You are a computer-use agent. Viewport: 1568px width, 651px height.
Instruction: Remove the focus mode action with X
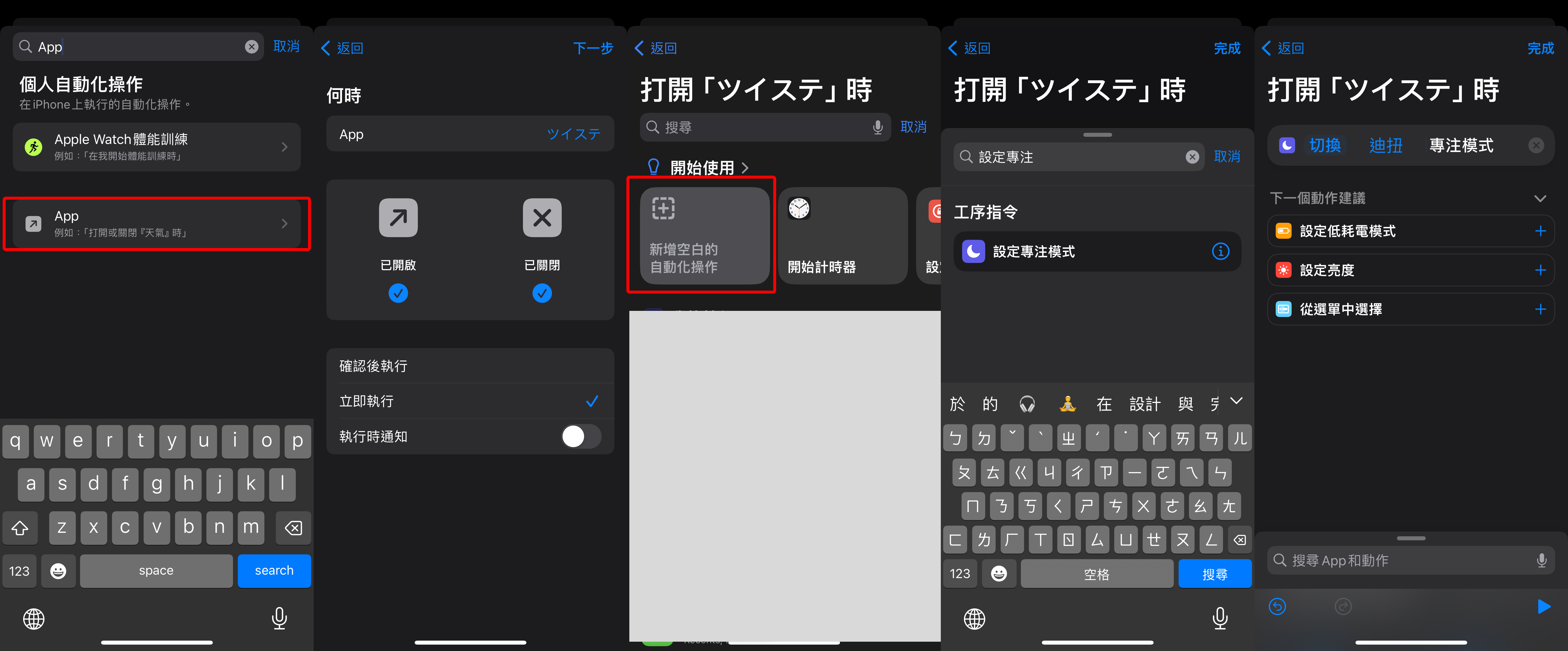click(1536, 146)
